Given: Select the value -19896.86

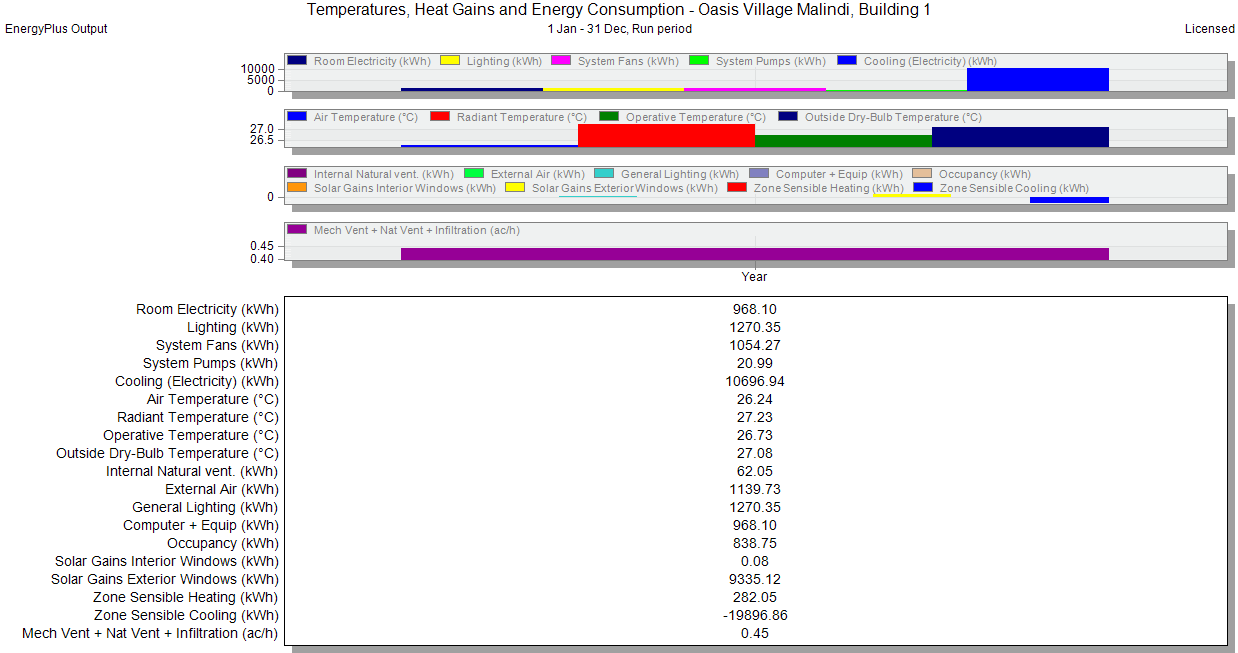Looking at the screenshot, I should coord(755,615).
